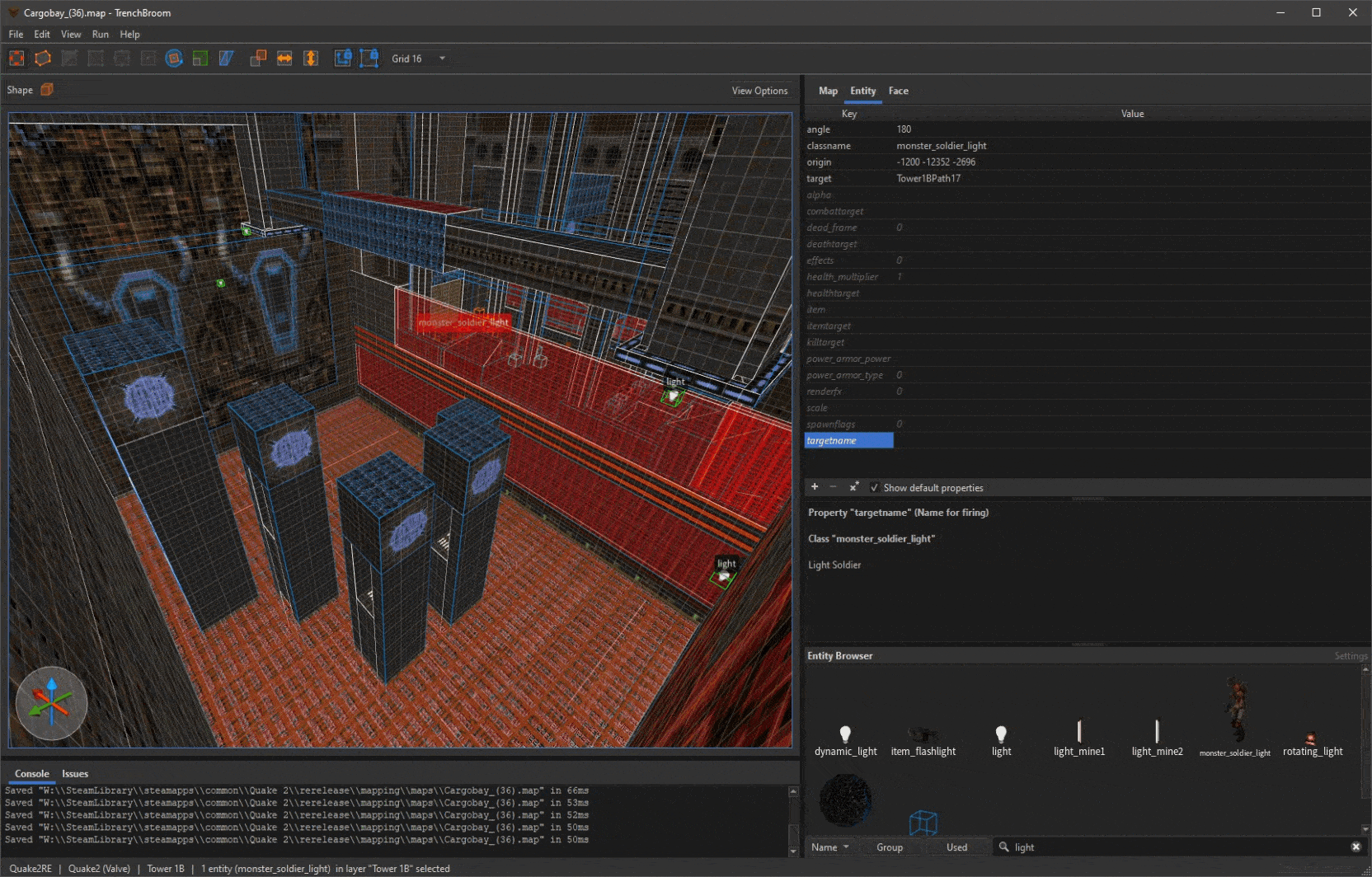Activate the green Scale tool
Image resolution: width=1372 pixels, height=877 pixels.
(x=200, y=59)
